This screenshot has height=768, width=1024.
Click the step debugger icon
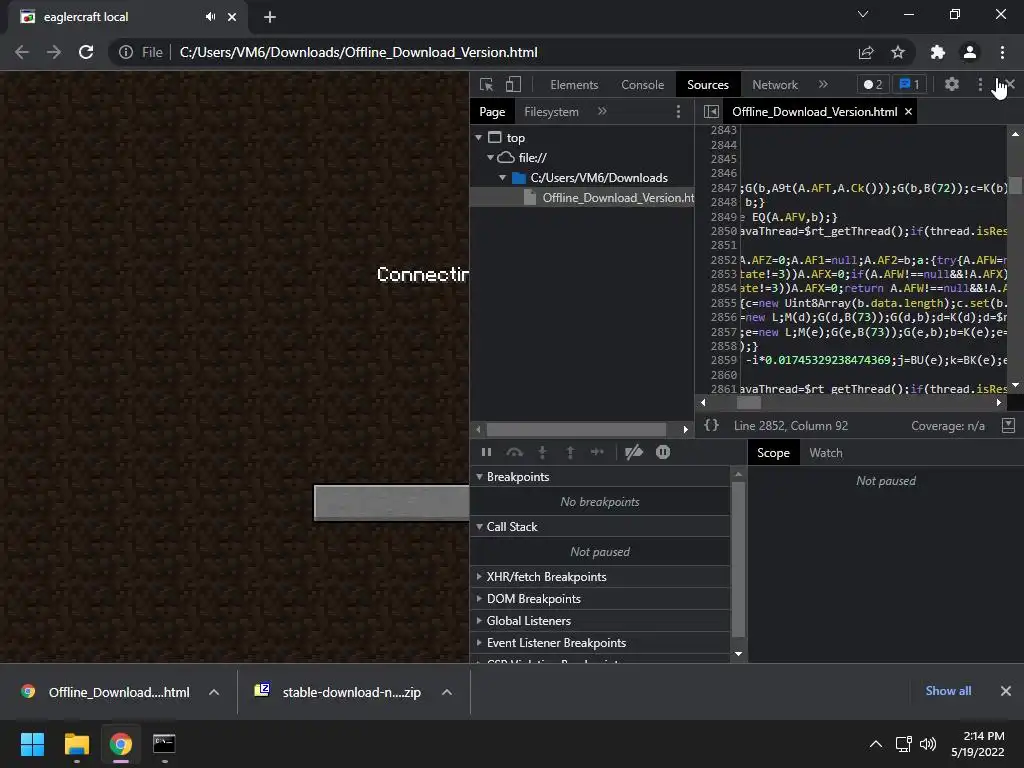pos(597,452)
